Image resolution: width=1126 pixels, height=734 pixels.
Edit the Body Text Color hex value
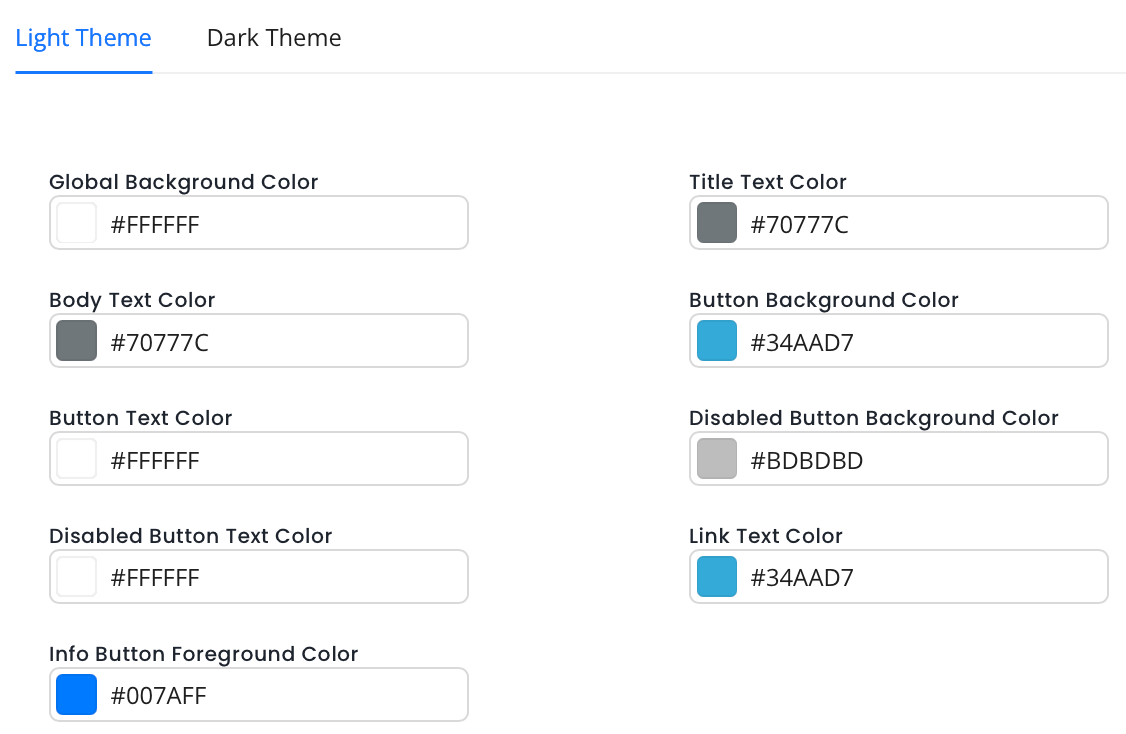(x=280, y=342)
